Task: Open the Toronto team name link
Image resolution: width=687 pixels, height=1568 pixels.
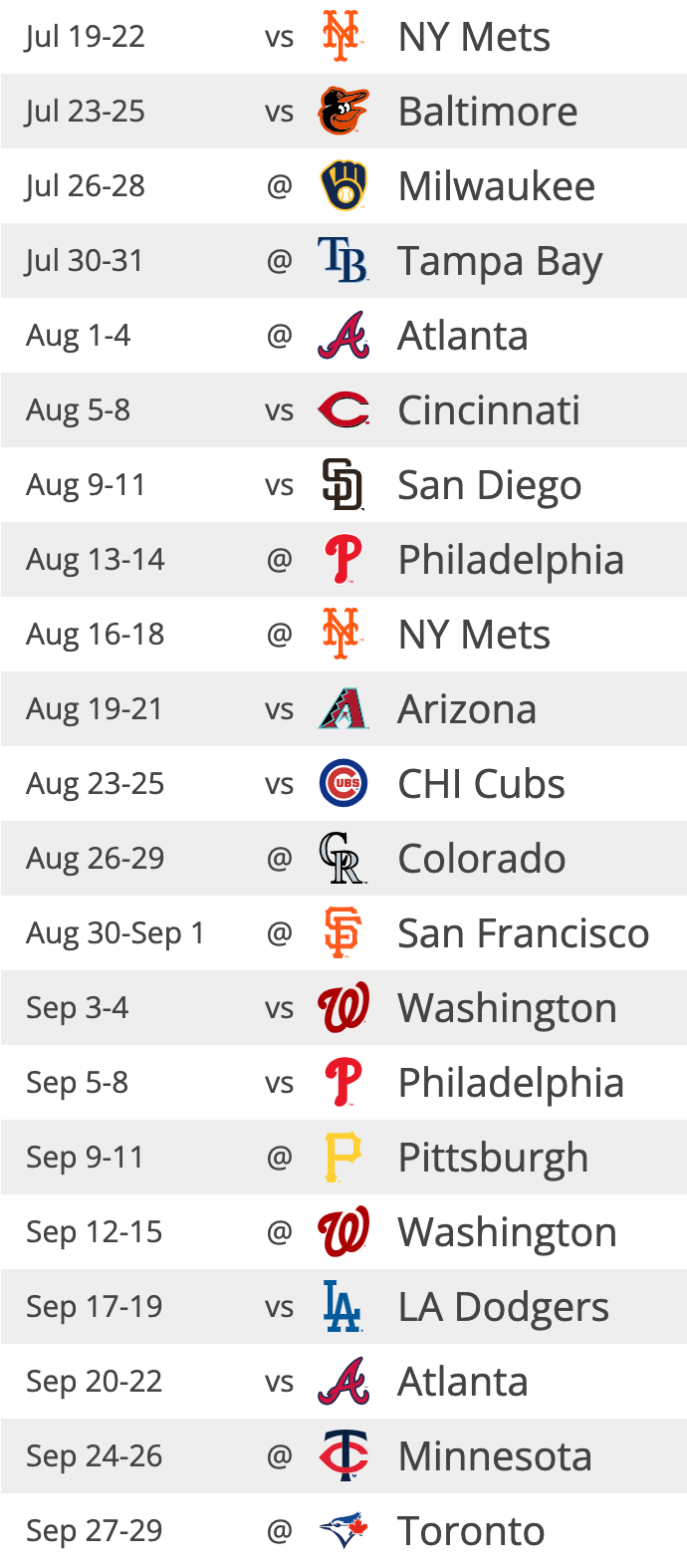Action: point(471,1531)
